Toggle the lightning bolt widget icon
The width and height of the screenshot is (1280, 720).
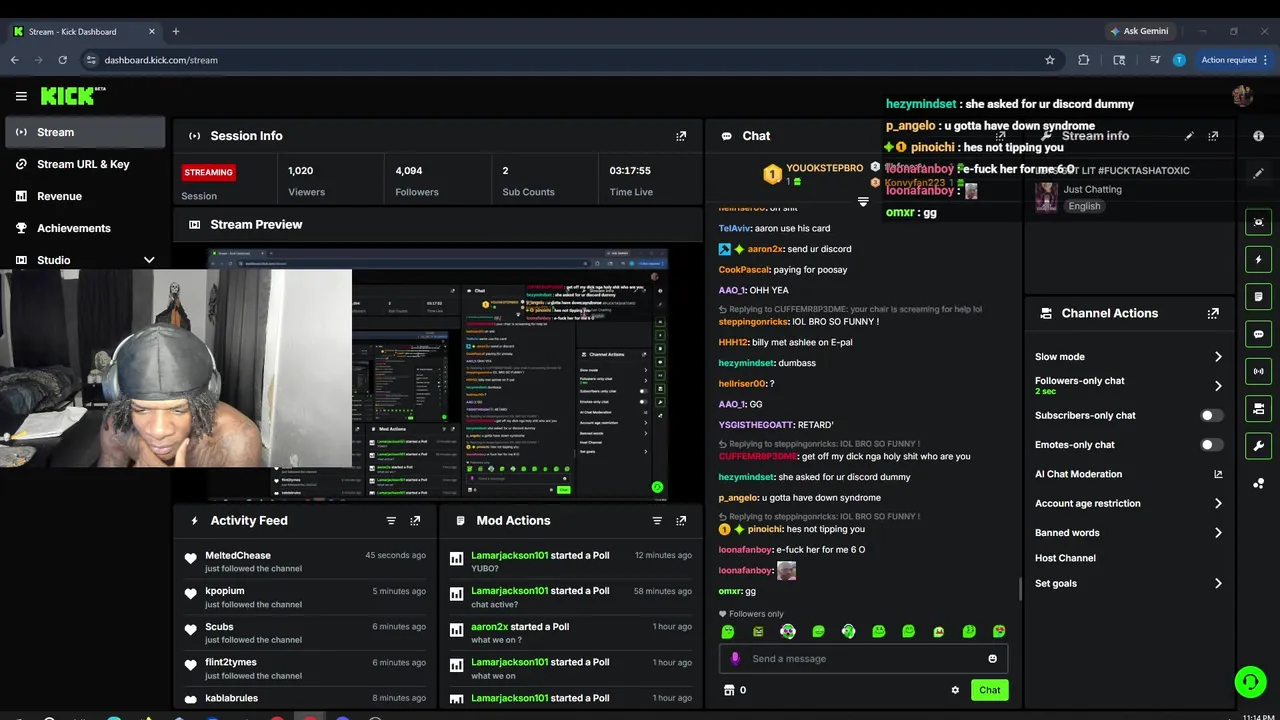[1258, 260]
